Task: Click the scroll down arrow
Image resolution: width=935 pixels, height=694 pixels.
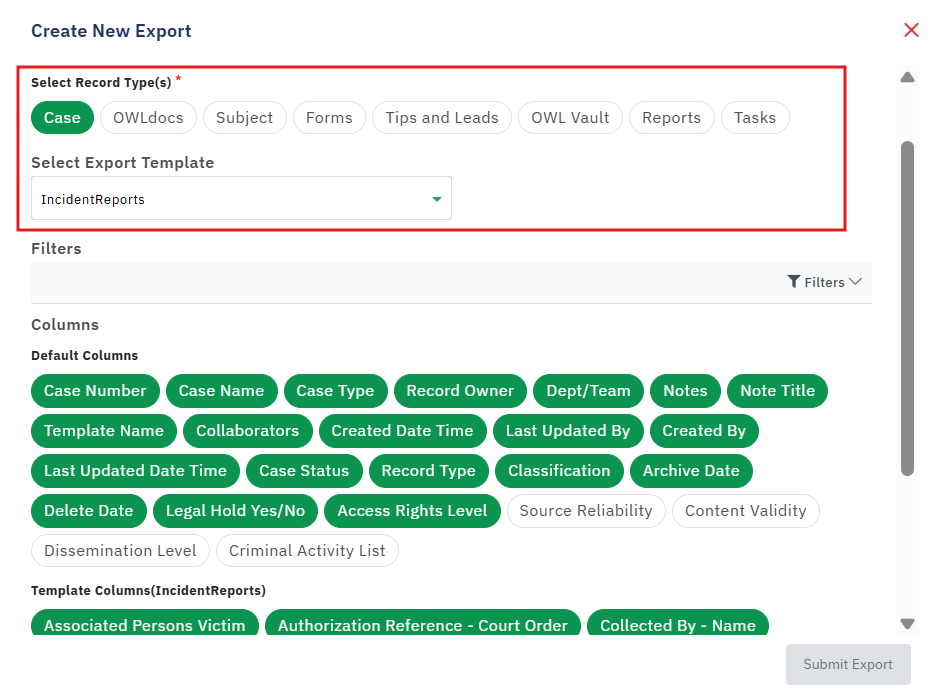Action: (x=907, y=624)
